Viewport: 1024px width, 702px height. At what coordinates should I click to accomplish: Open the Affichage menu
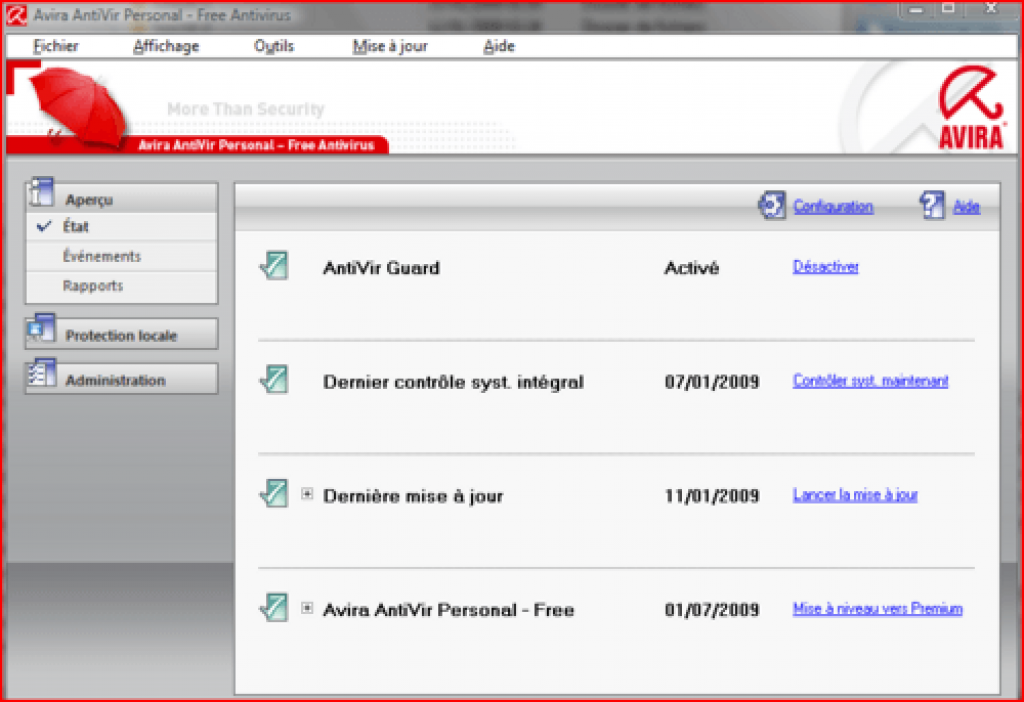(166, 46)
